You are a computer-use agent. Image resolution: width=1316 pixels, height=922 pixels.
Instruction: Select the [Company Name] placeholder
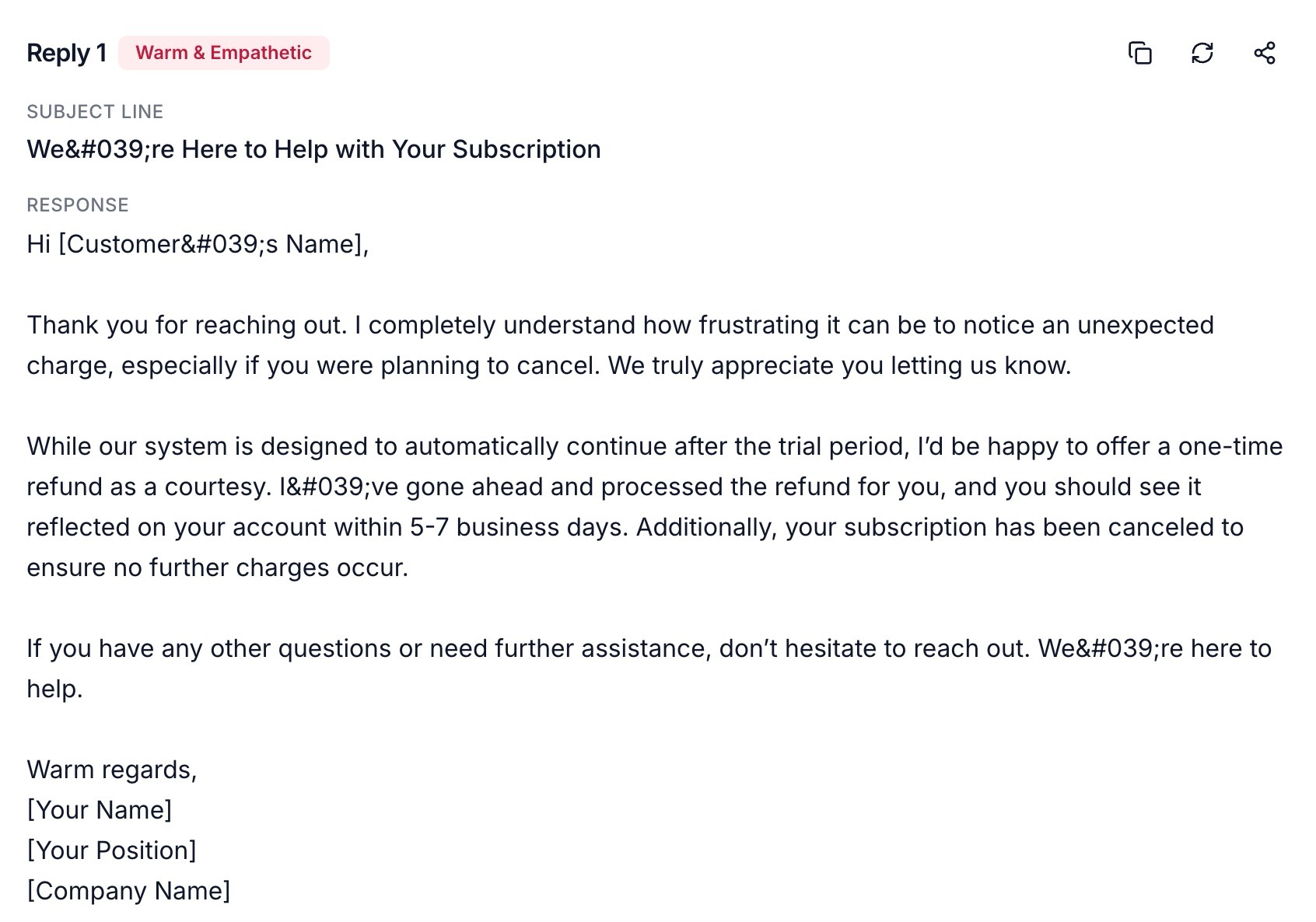coord(128,891)
